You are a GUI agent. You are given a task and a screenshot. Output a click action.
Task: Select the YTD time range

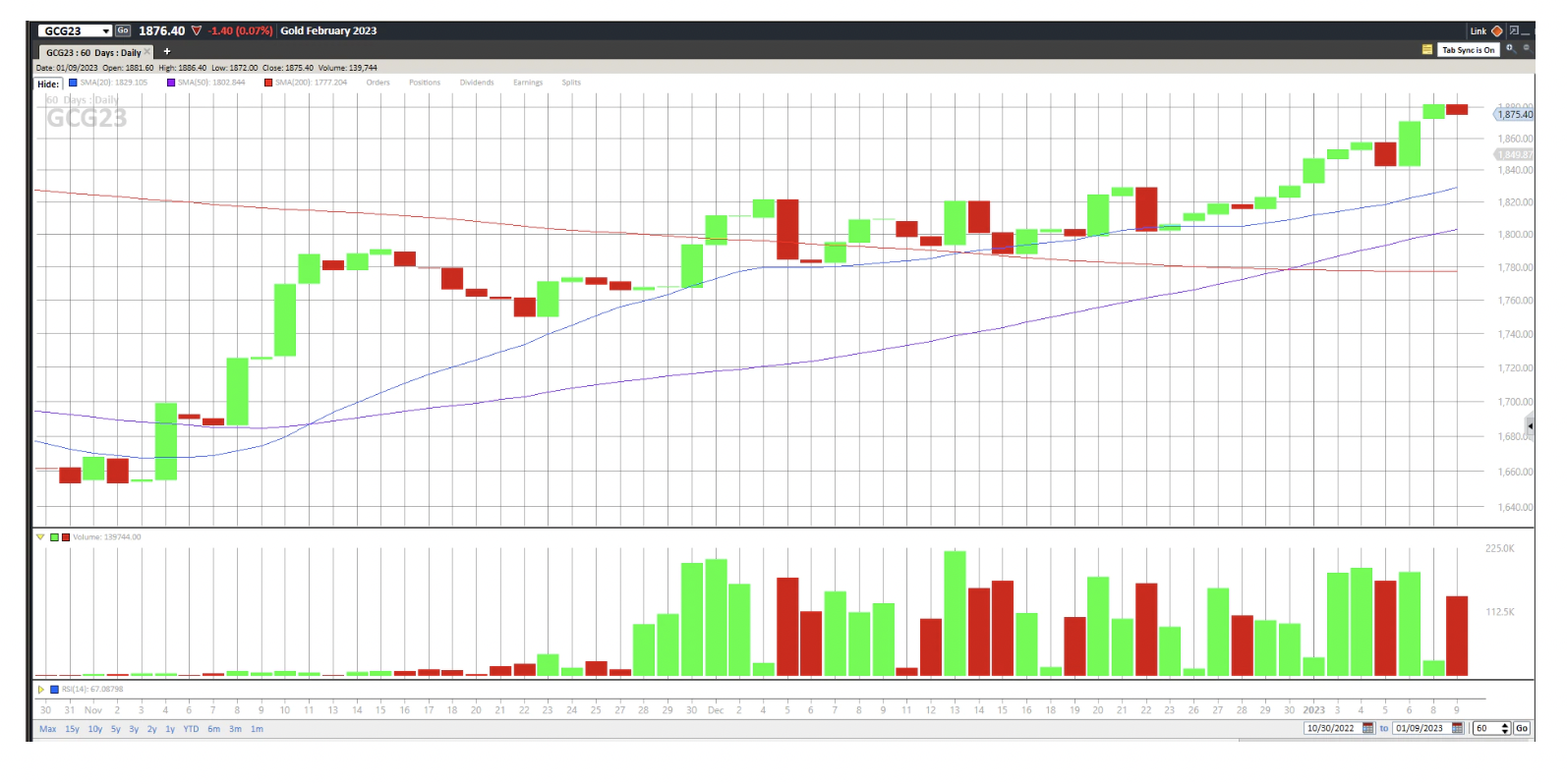click(191, 729)
